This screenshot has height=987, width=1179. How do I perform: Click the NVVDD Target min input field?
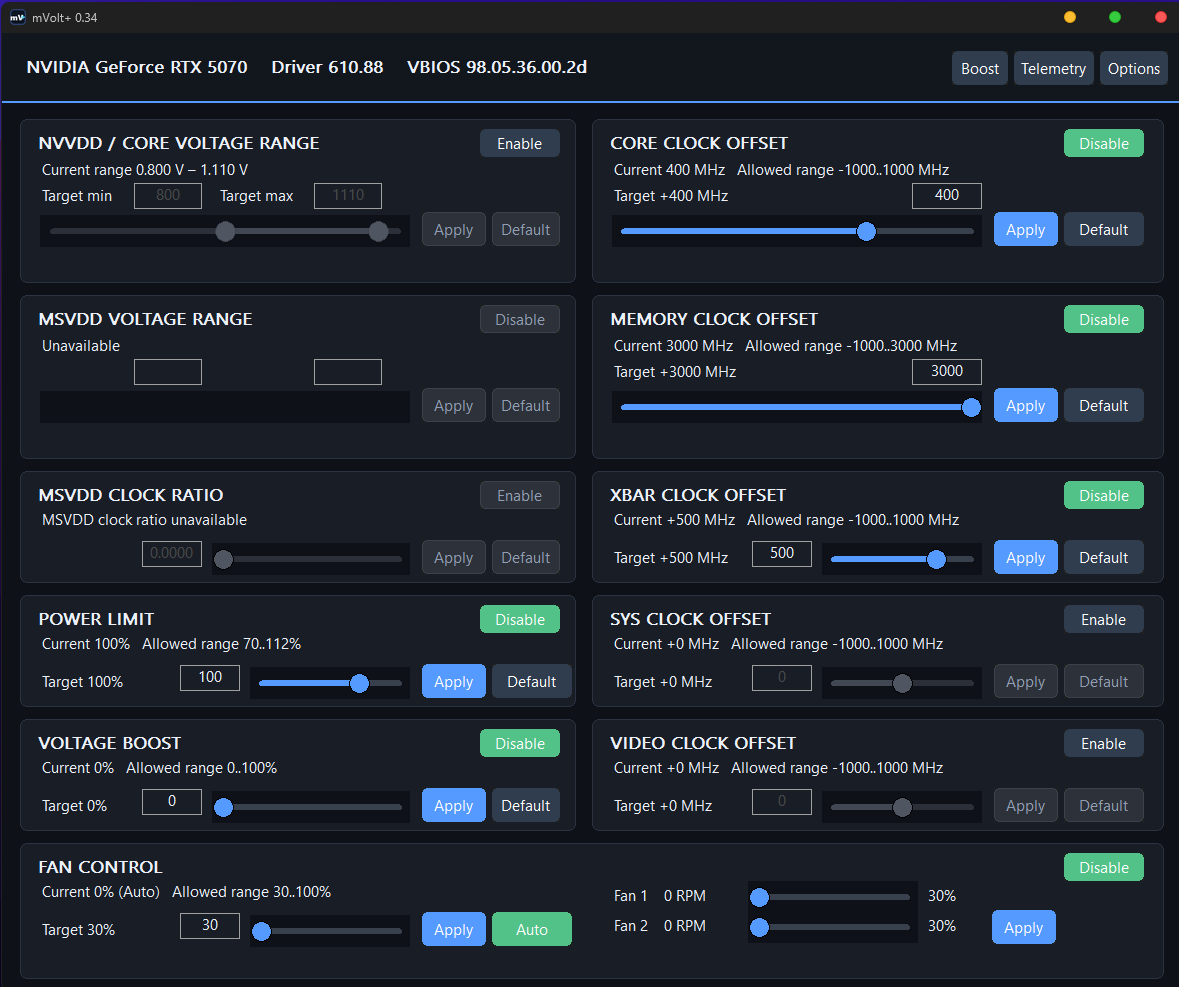tap(168, 195)
